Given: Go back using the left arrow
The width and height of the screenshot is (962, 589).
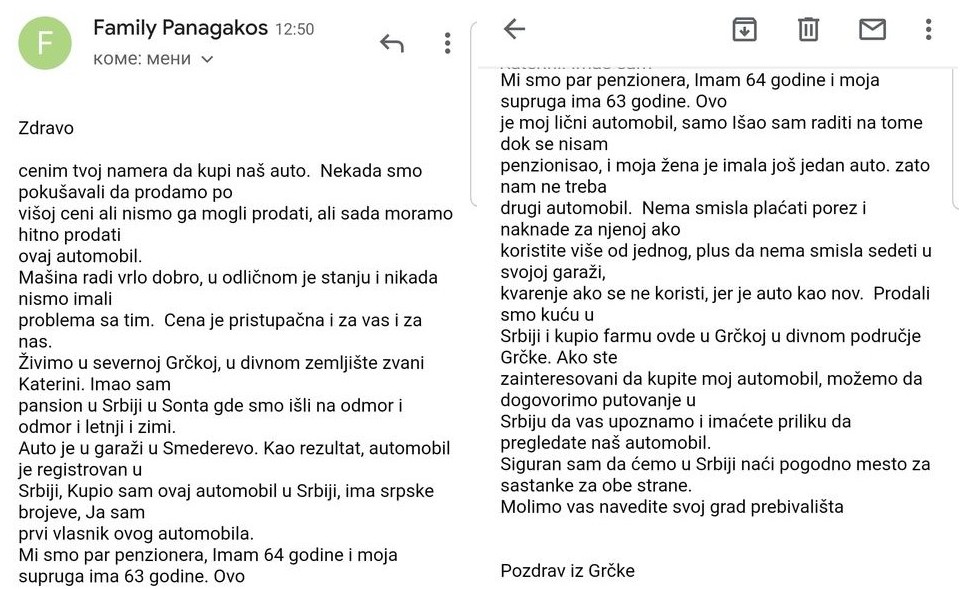Looking at the screenshot, I should point(514,29).
